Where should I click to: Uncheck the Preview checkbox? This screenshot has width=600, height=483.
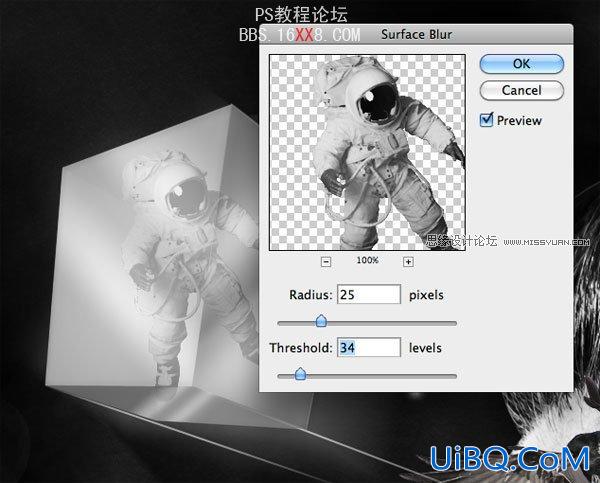(x=486, y=120)
